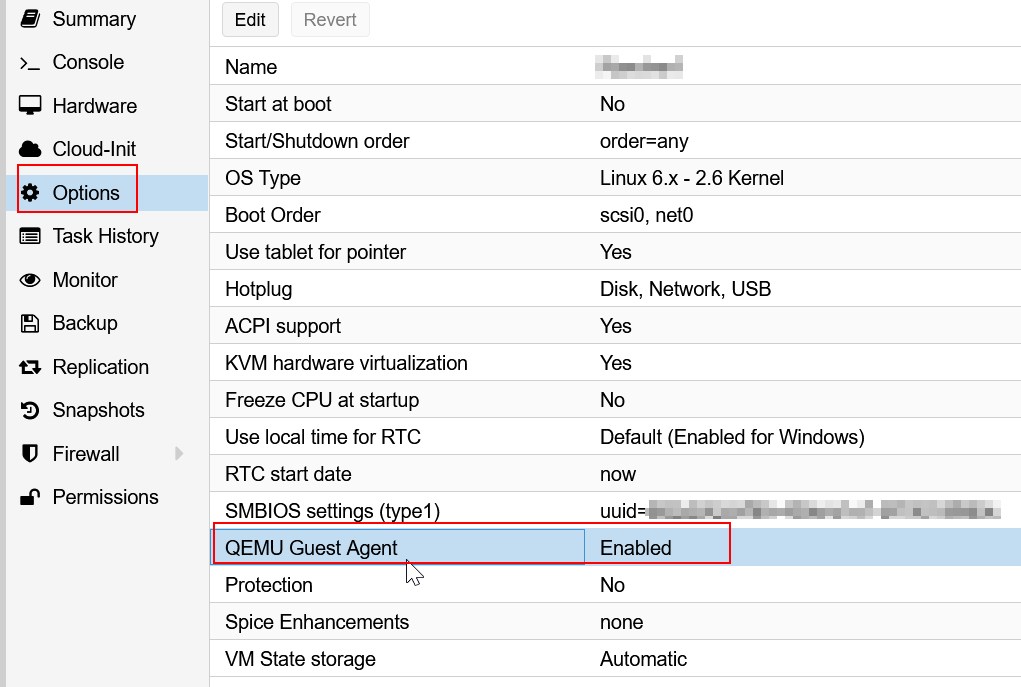Click the Summary sidebar icon

click(30, 18)
